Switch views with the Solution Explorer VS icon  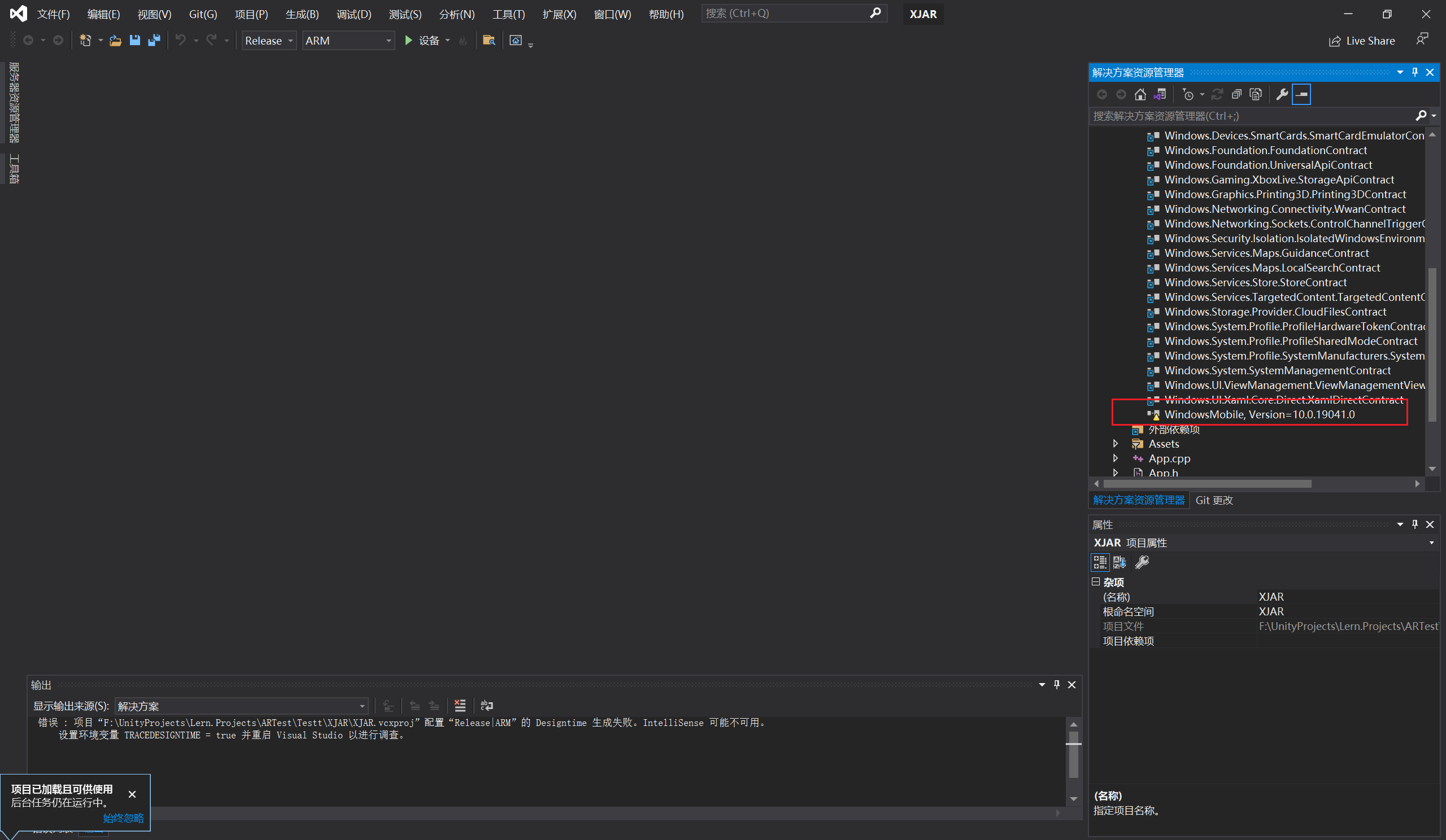pos(1160,94)
